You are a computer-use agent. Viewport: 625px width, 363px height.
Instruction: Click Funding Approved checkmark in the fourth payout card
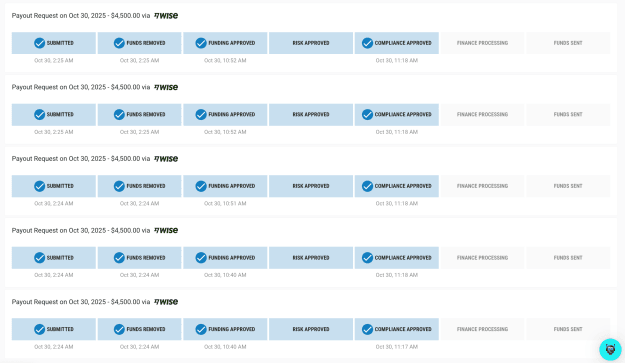pyautogui.click(x=201, y=258)
